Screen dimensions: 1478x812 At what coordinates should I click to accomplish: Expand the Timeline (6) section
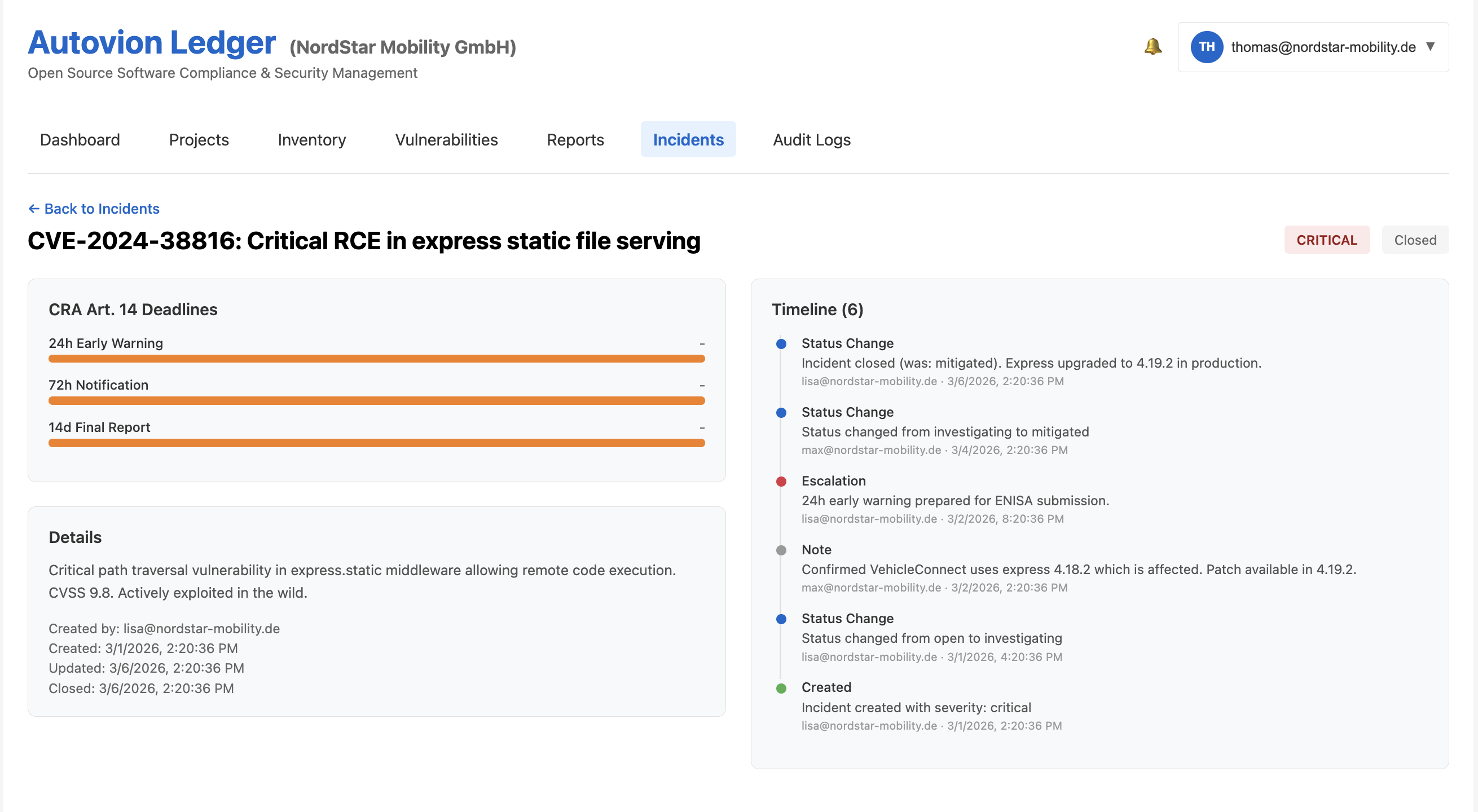[817, 309]
